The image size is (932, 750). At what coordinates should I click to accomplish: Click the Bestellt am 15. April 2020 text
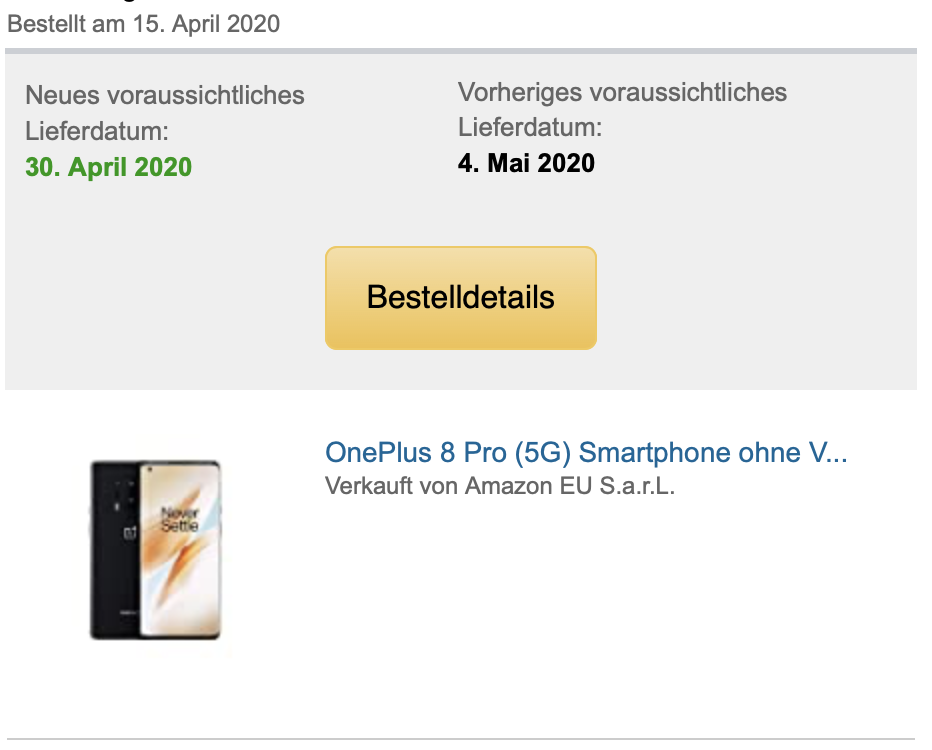143,24
